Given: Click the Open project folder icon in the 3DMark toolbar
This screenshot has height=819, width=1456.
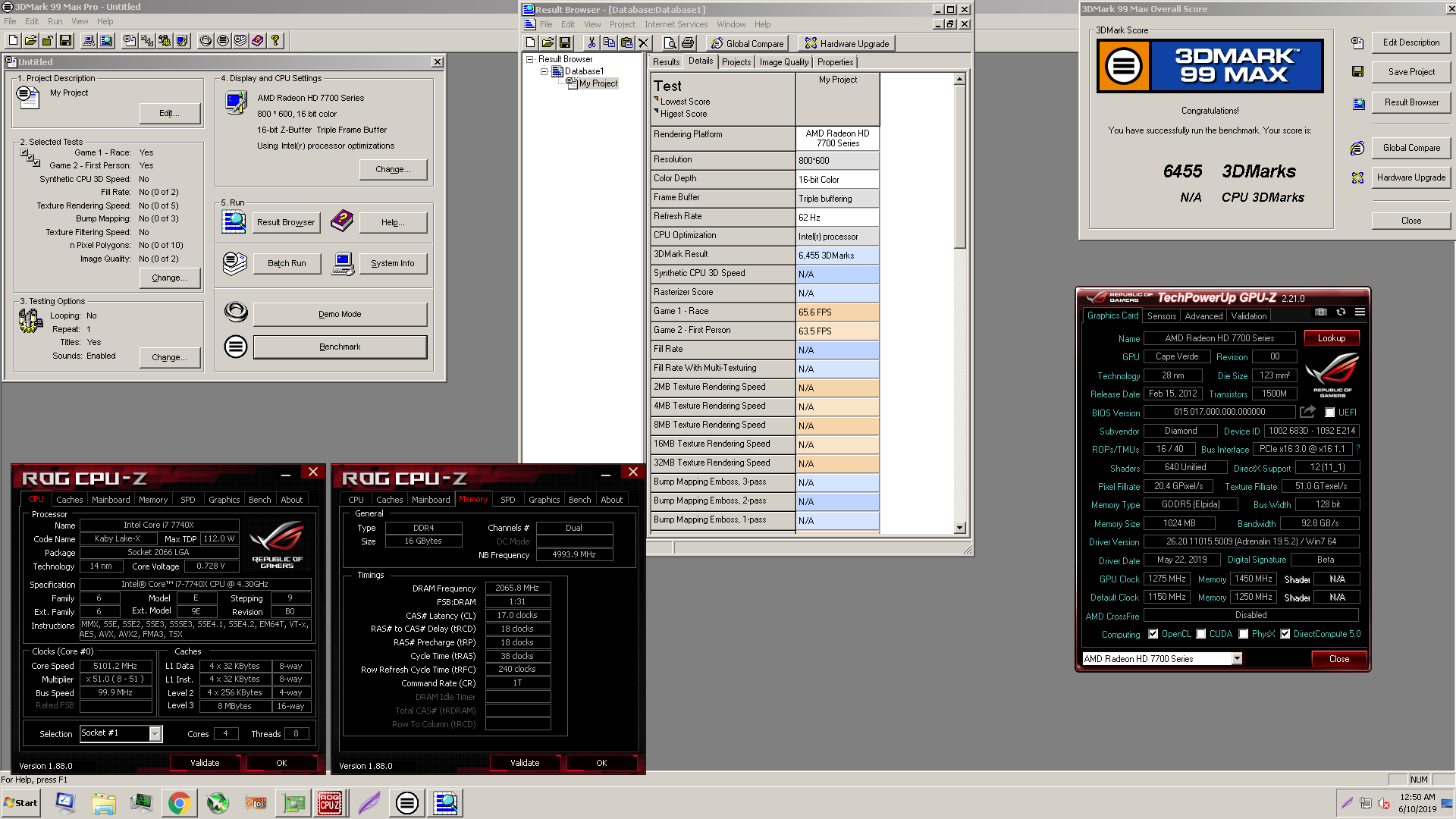Looking at the screenshot, I should (30, 40).
